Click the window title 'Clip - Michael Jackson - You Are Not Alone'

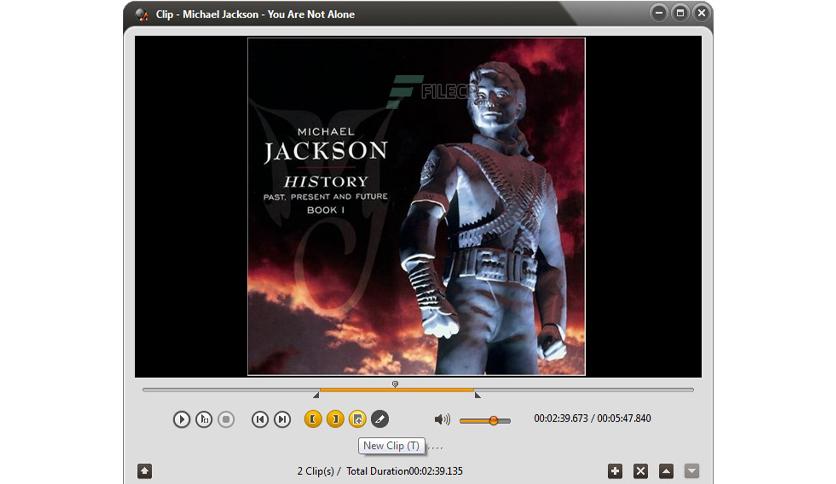coord(255,14)
